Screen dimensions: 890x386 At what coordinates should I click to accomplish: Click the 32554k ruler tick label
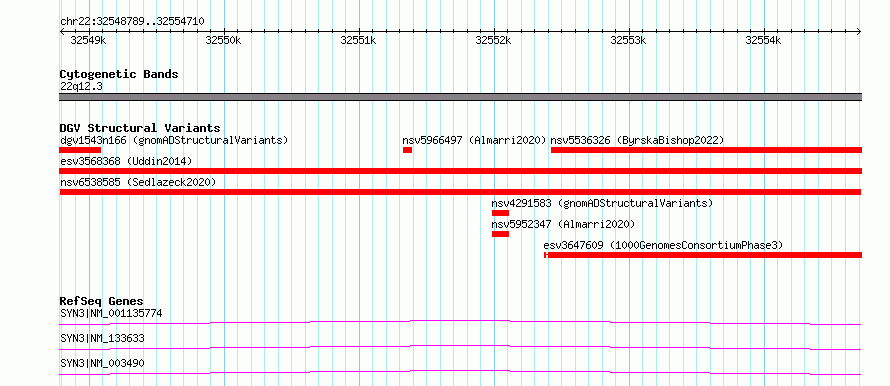763,40
